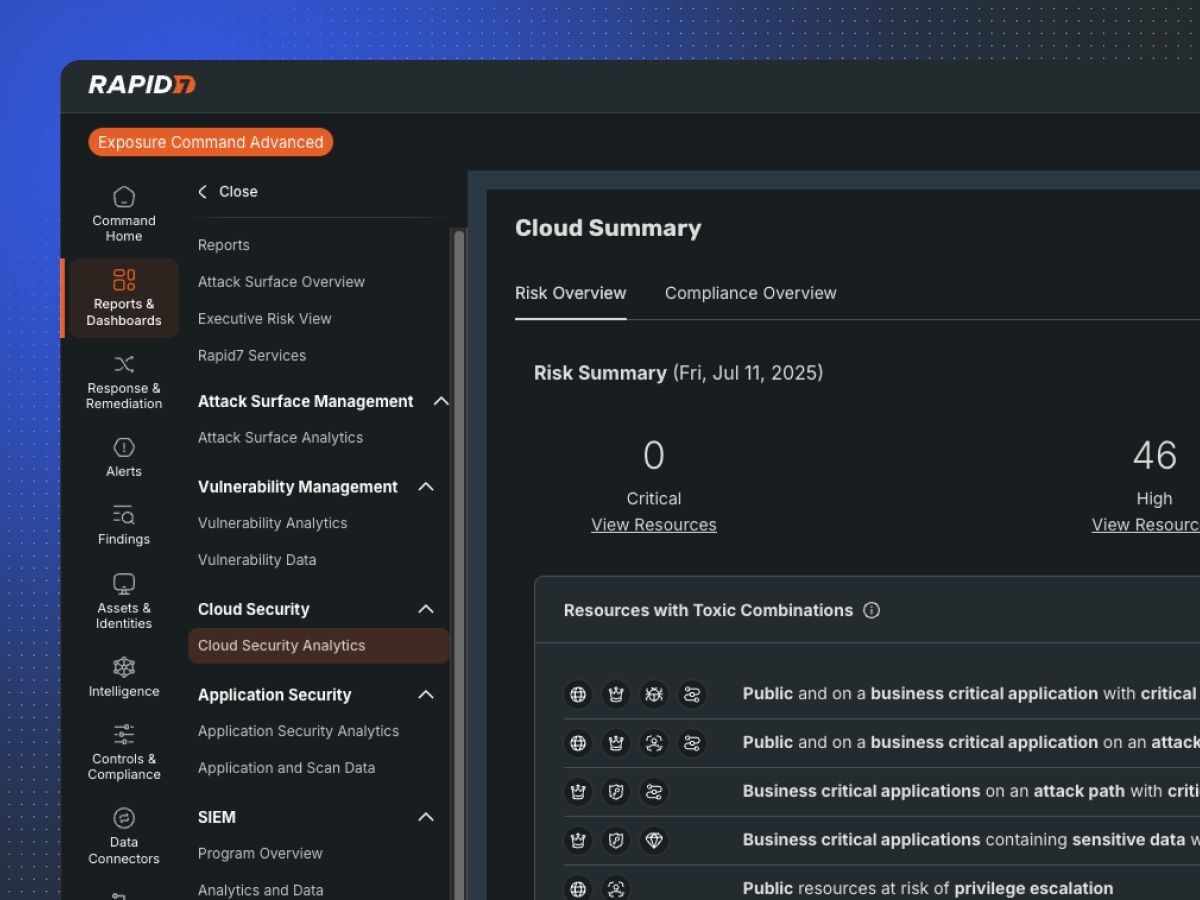Close the navigation submenu
This screenshot has height=900, width=1200.
(x=228, y=192)
